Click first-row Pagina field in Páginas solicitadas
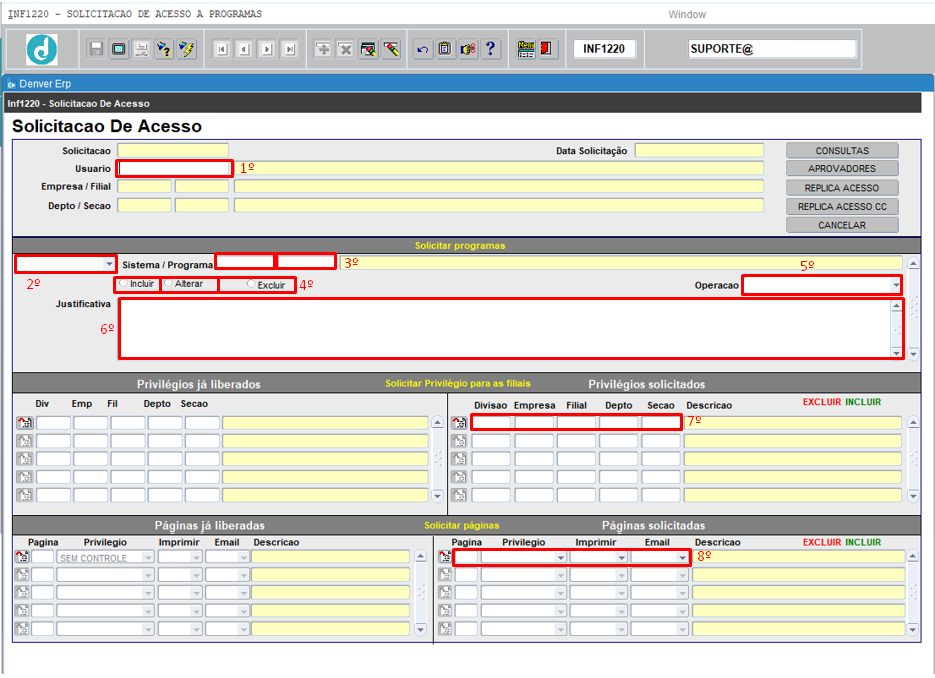The width and height of the screenshot is (935, 678). pos(466,558)
